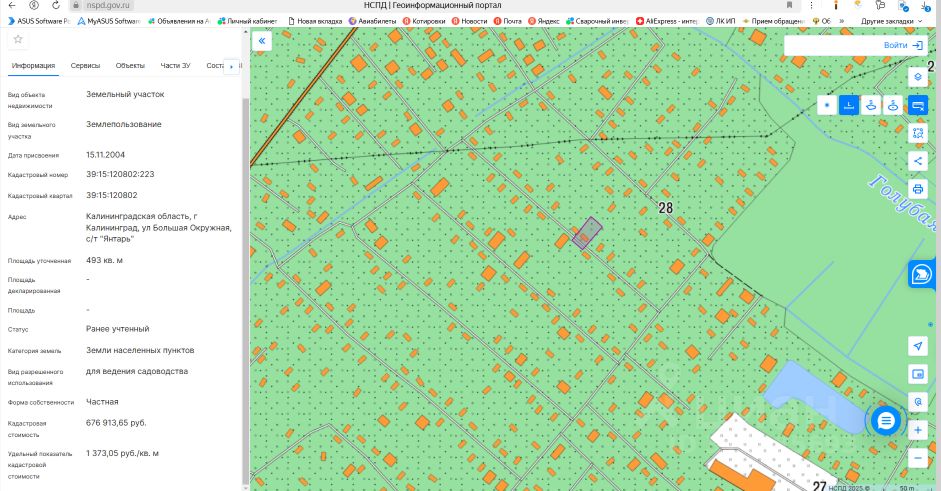941x491 pixels.
Task: Show more tabs with the arrow
Action: [x=232, y=67]
